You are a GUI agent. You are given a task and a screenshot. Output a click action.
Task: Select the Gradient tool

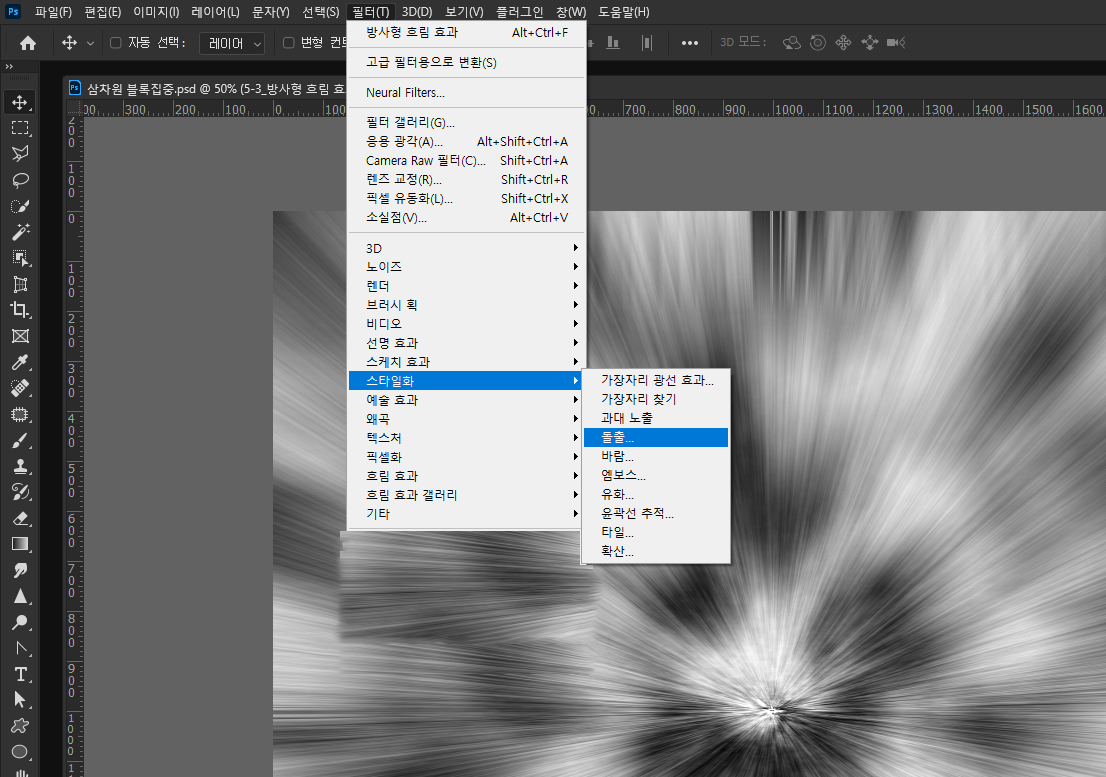(x=20, y=544)
